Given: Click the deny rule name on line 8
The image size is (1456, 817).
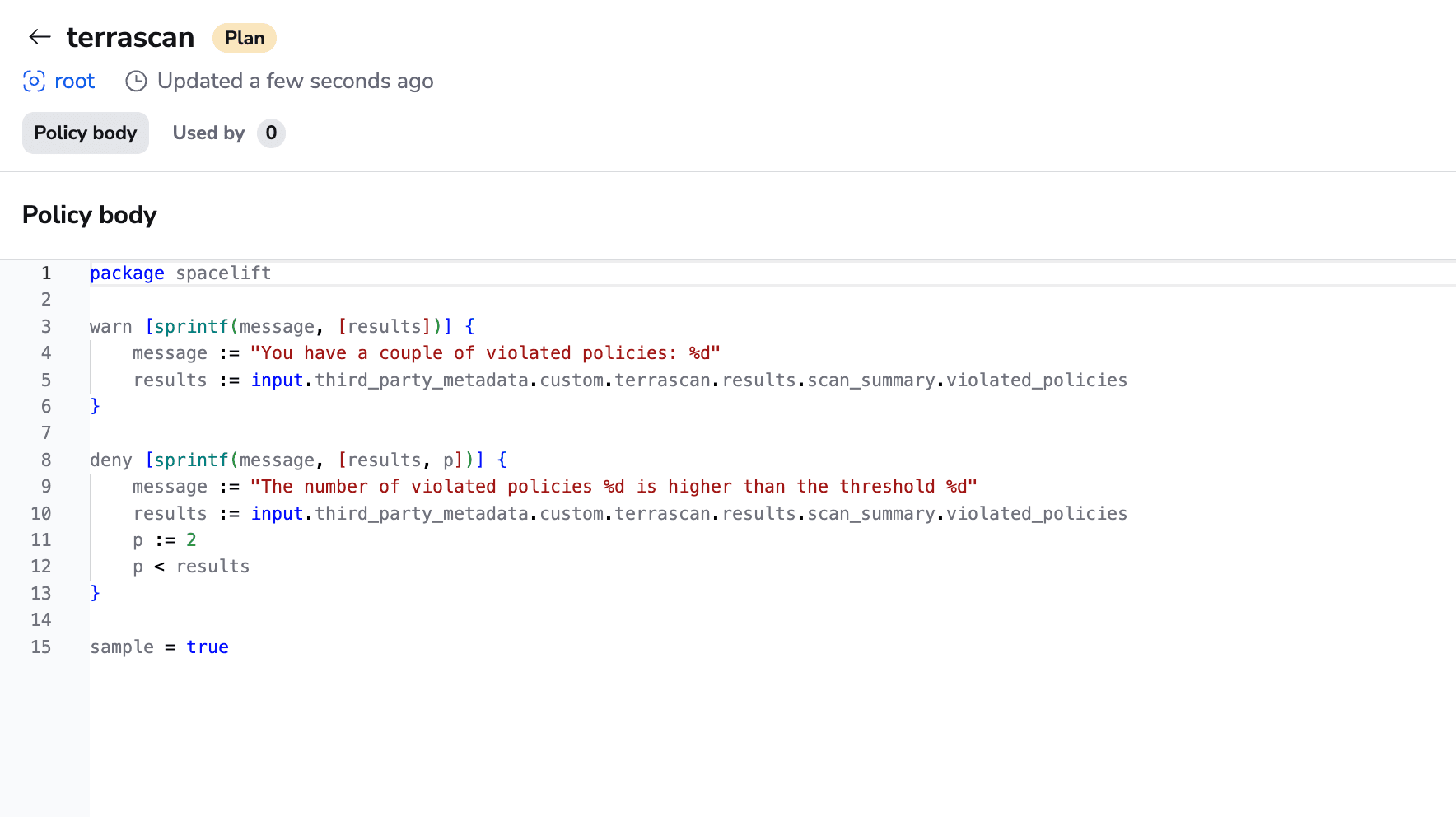Looking at the screenshot, I should click(111, 460).
